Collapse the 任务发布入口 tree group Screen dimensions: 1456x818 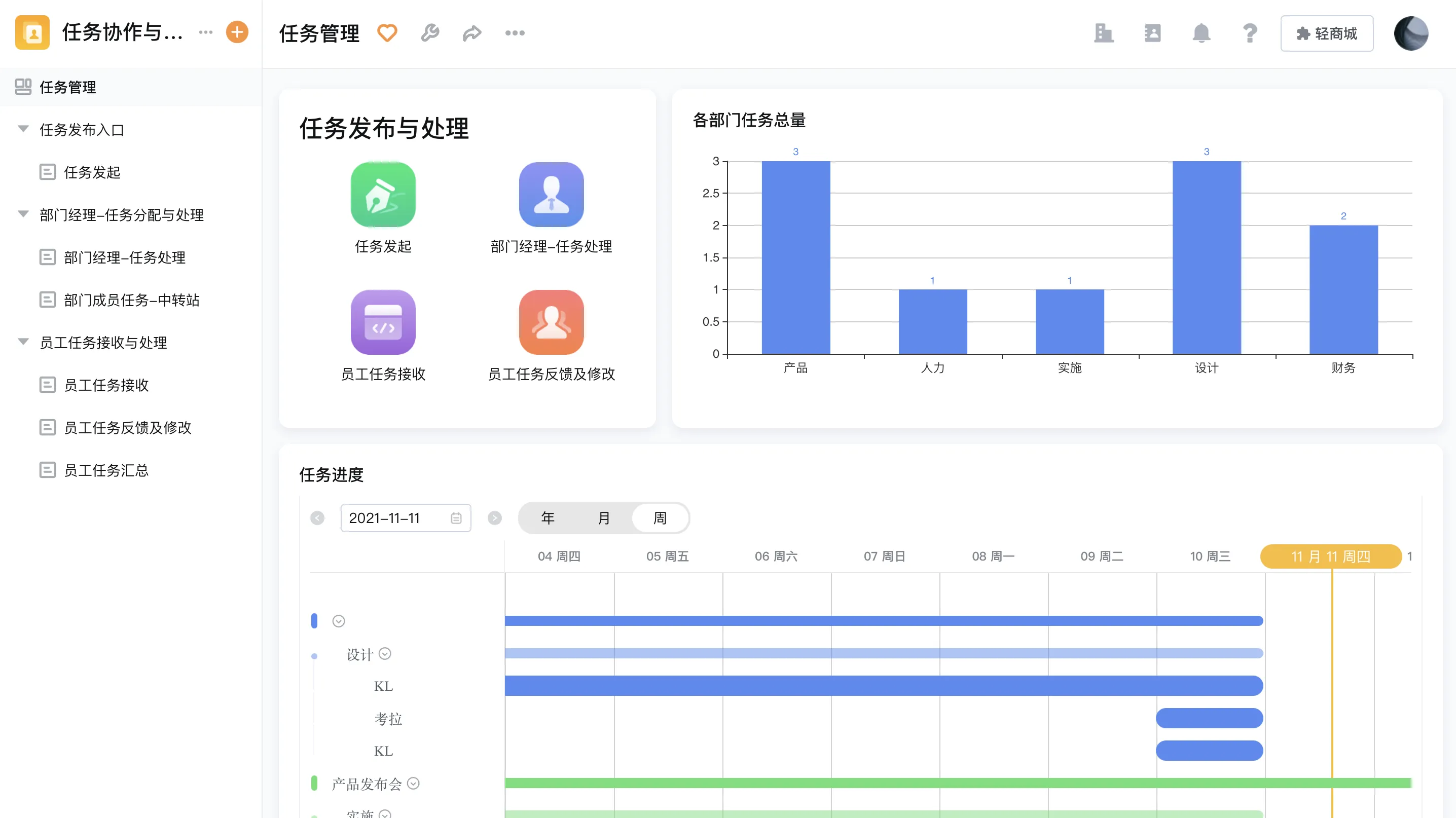pos(23,129)
